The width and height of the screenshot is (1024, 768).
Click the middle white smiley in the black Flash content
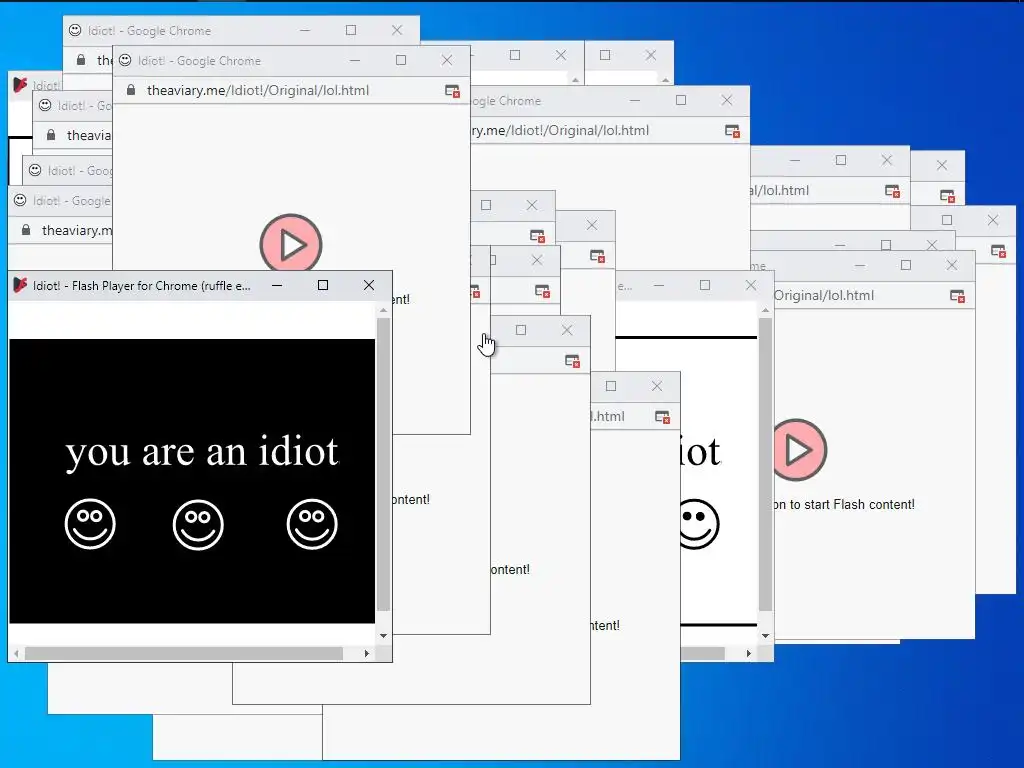199,524
